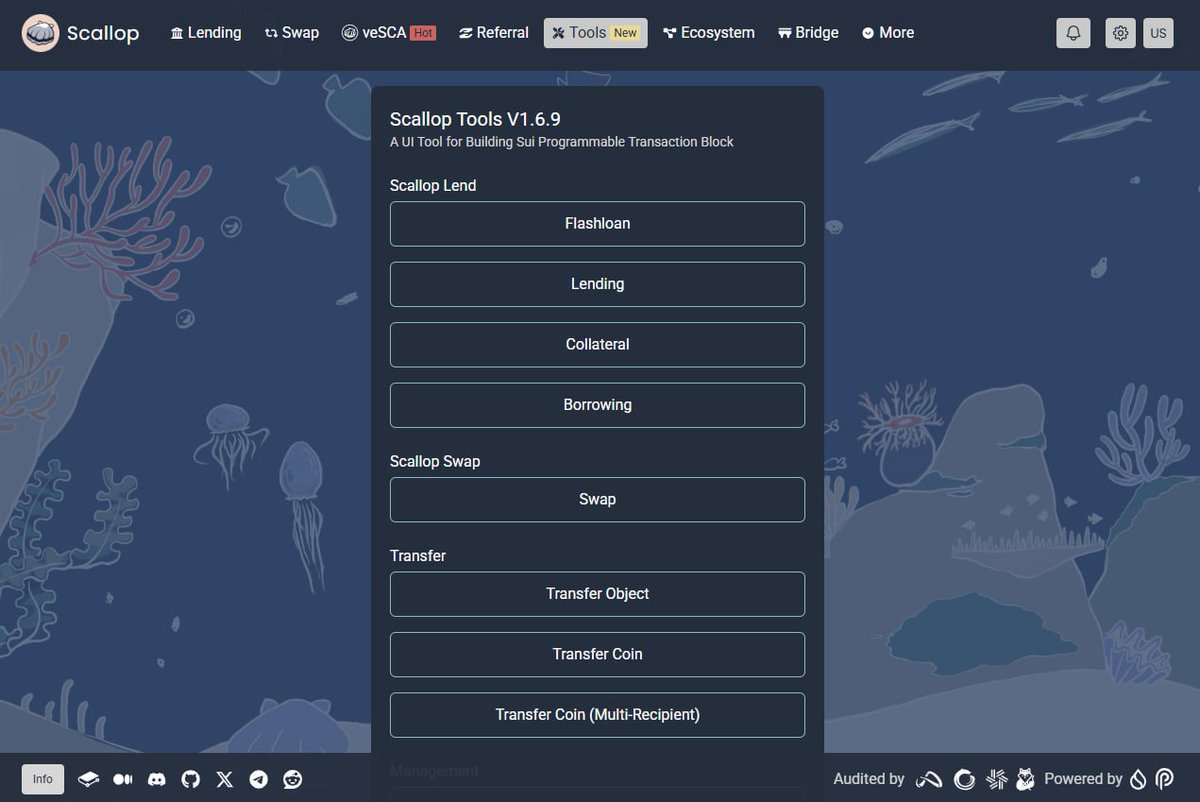This screenshot has width=1200, height=802.
Task: Open the Ecosystem menu
Action: 709,33
